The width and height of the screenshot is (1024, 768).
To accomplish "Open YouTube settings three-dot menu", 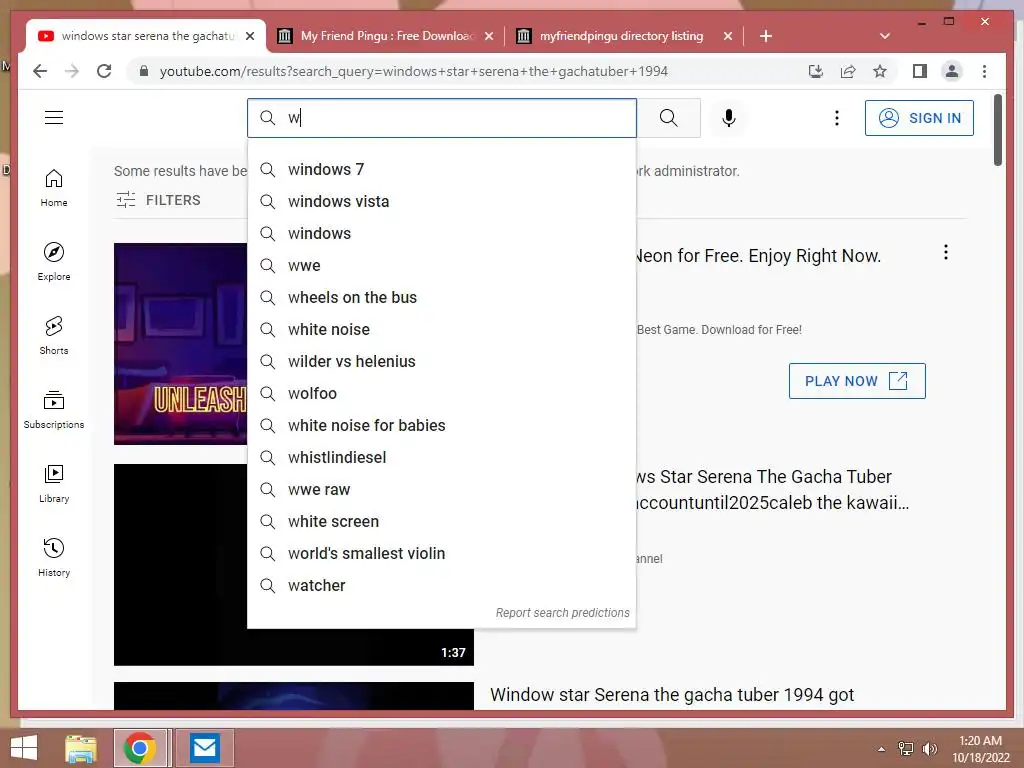I will 837,118.
